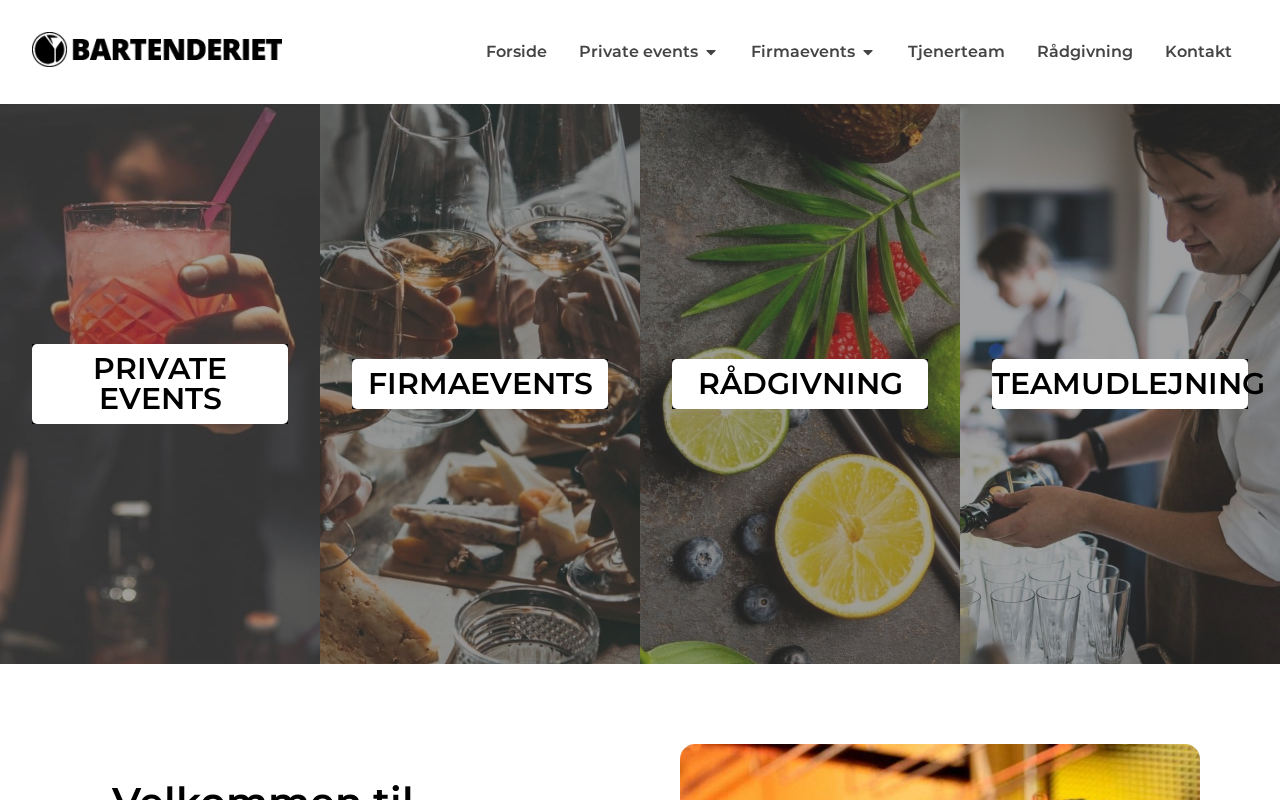1280x800 pixels.
Task: Click the FIRMAEVENTS banner button
Action: (x=480, y=384)
